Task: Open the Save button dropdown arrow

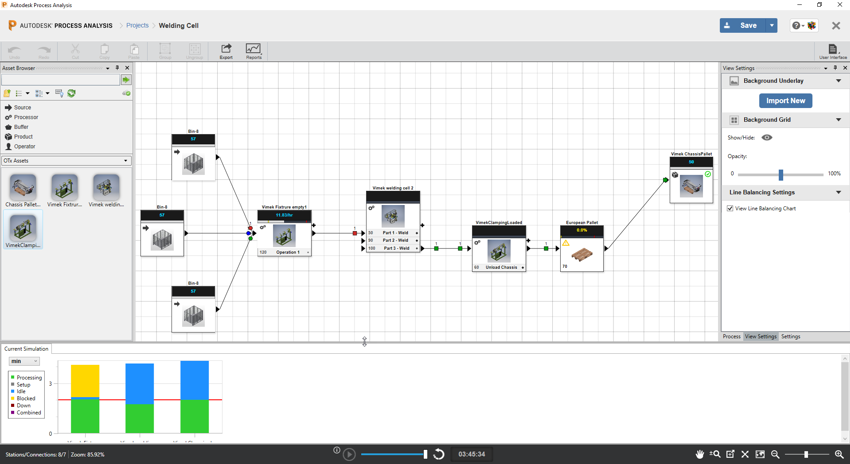Action: (771, 25)
